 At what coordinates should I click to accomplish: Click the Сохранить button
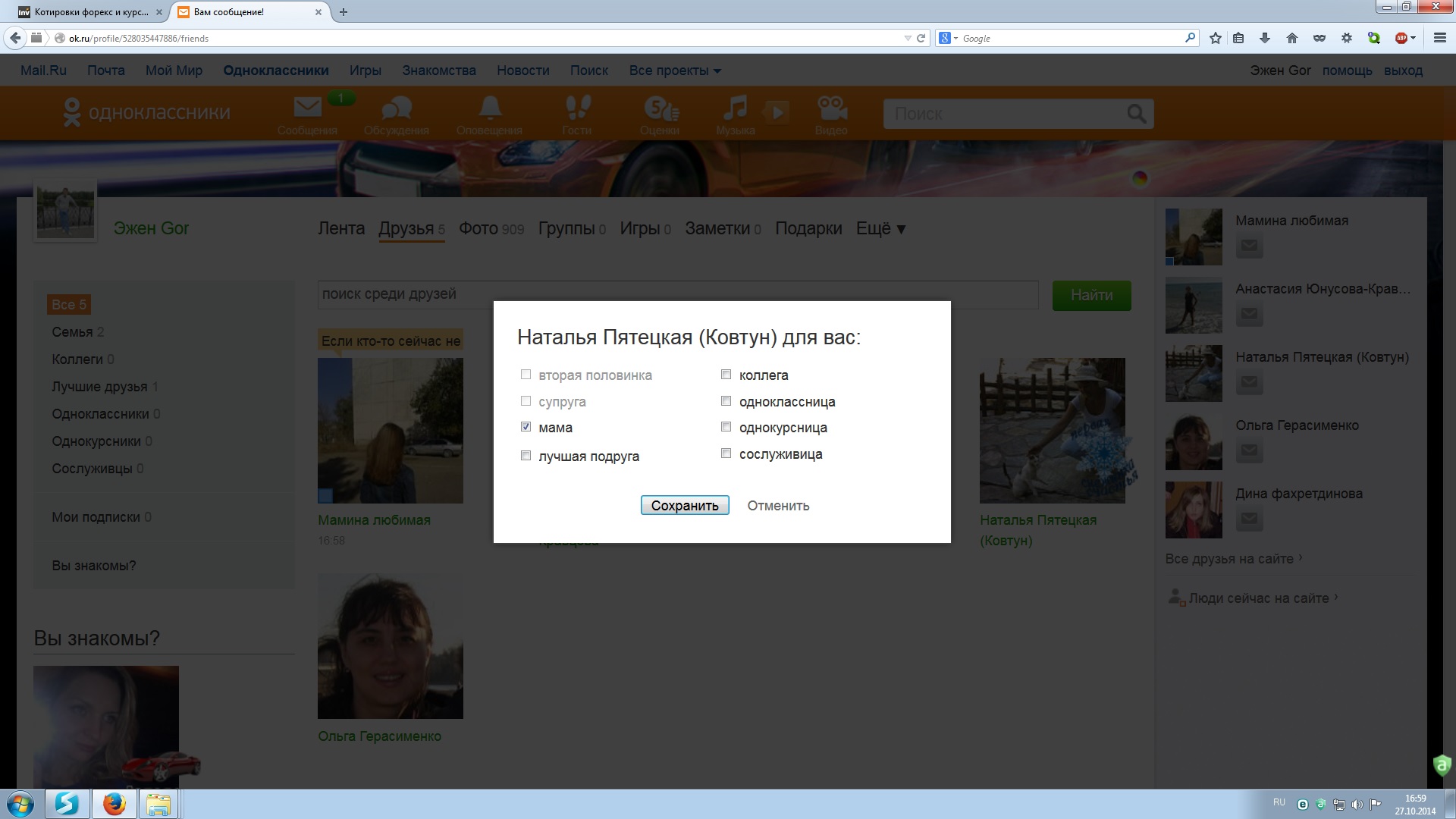coord(685,506)
